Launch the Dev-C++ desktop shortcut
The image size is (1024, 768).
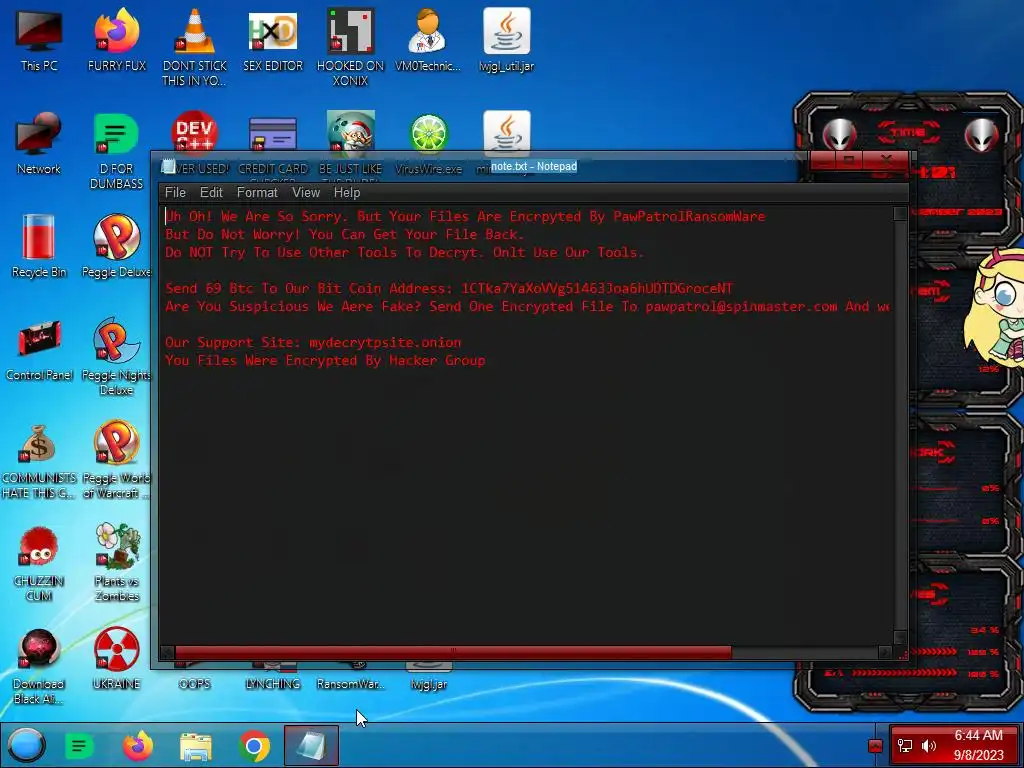click(195, 133)
